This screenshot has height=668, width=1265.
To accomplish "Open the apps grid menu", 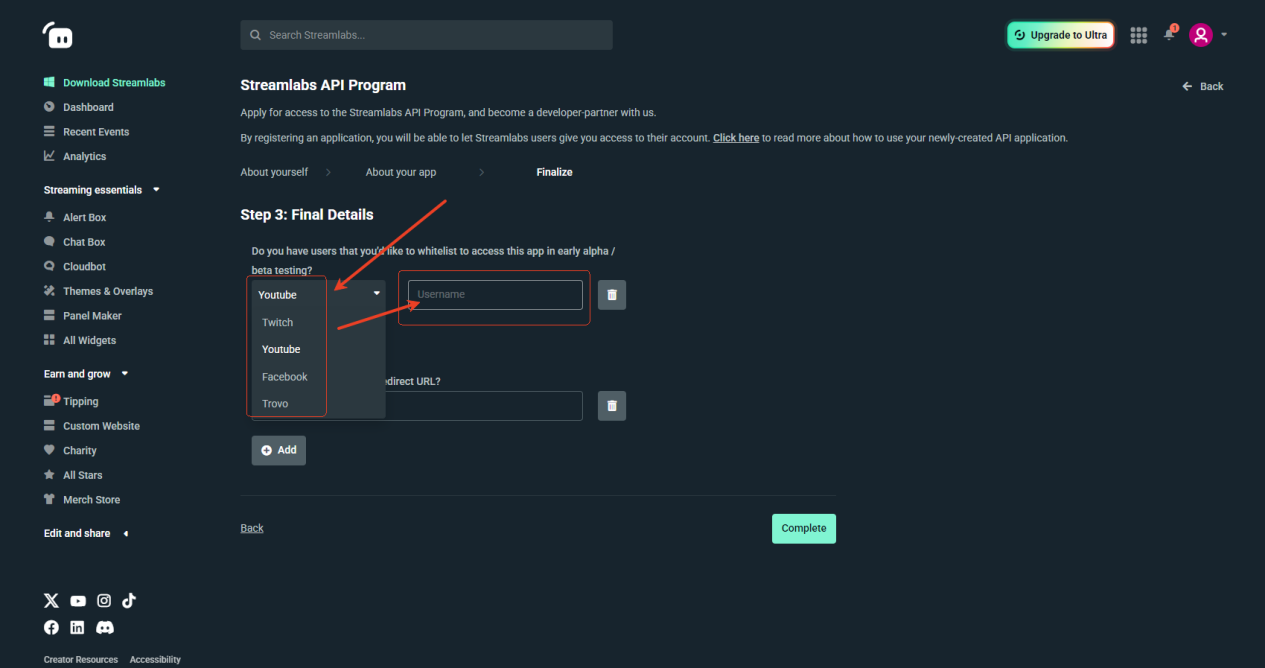I will coord(1138,35).
